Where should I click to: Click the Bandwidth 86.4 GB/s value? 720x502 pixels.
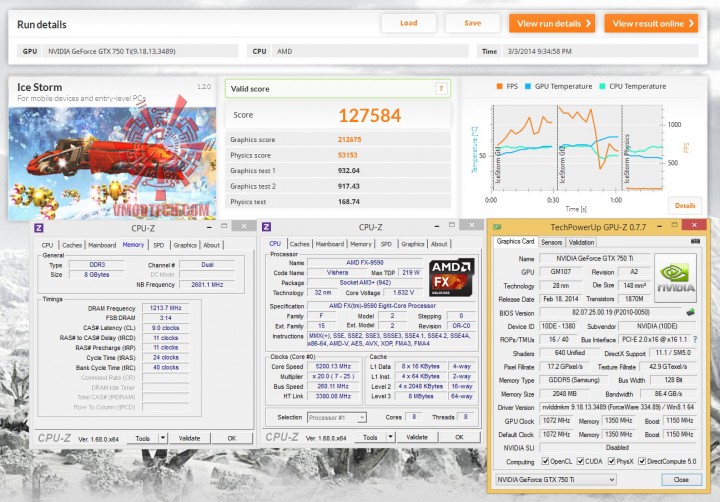click(668, 394)
